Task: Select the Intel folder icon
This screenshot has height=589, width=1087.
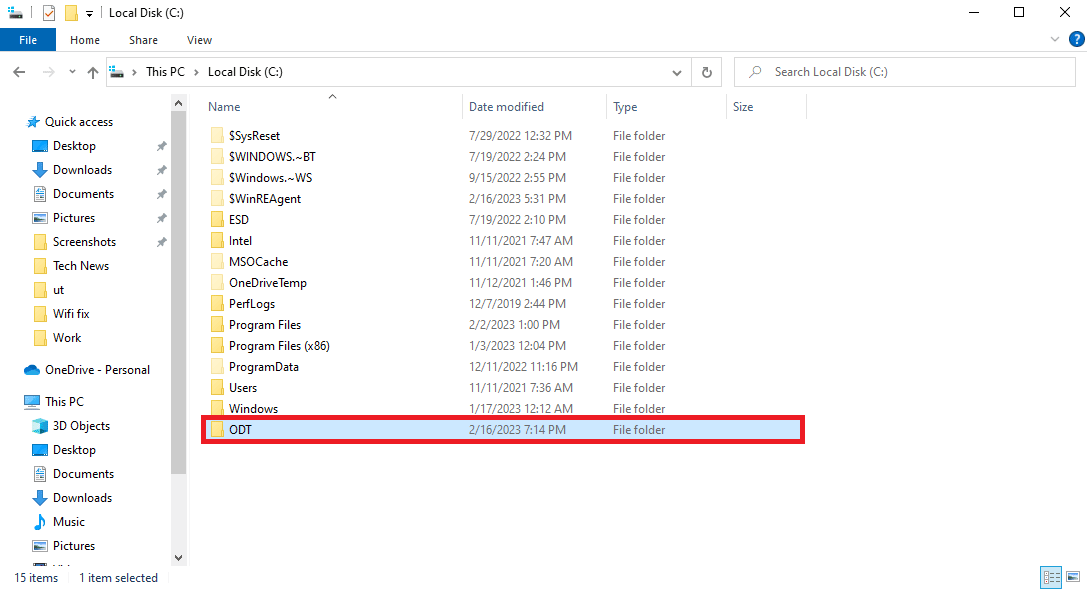Action: (218, 241)
